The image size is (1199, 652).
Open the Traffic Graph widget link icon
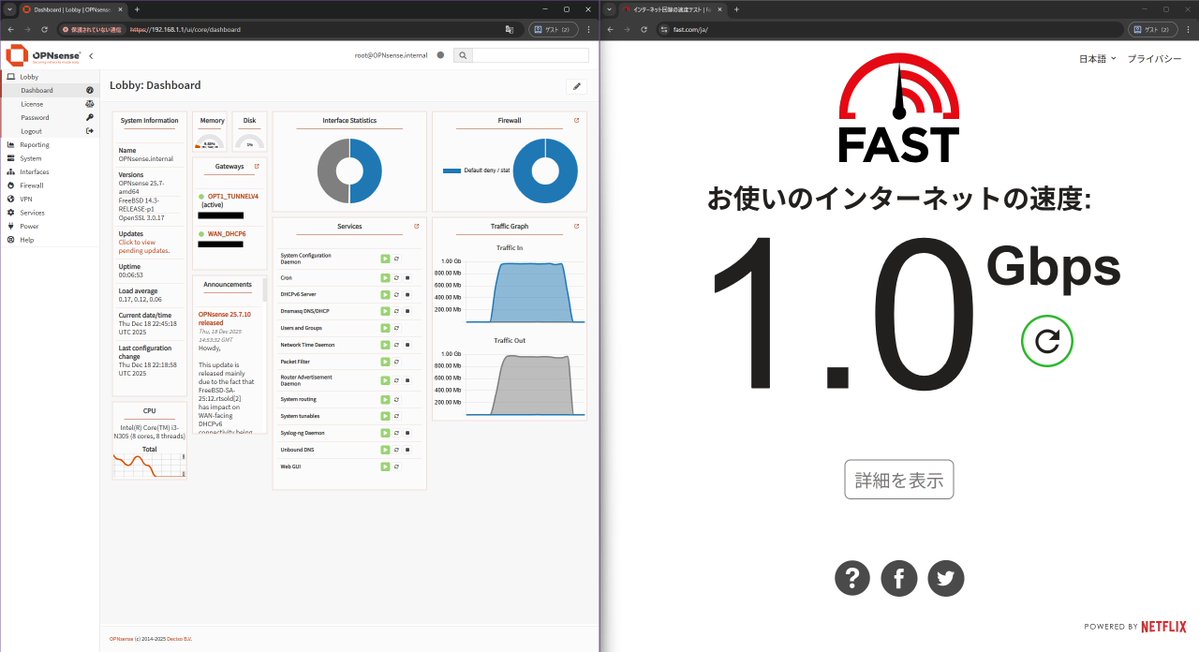[x=576, y=226]
